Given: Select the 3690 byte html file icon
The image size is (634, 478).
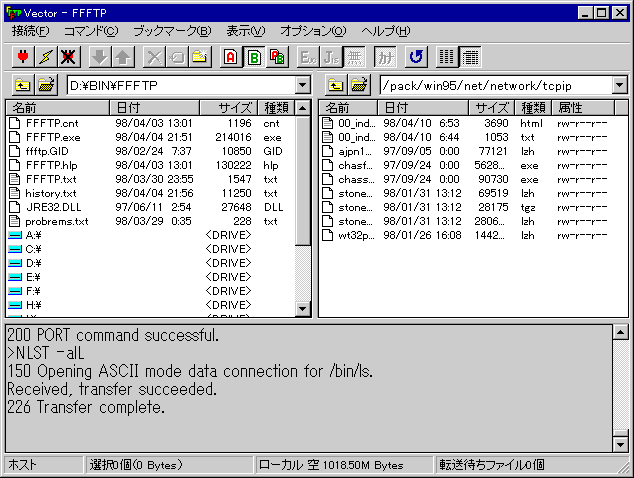Looking at the screenshot, I should pyautogui.click(x=328, y=123).
